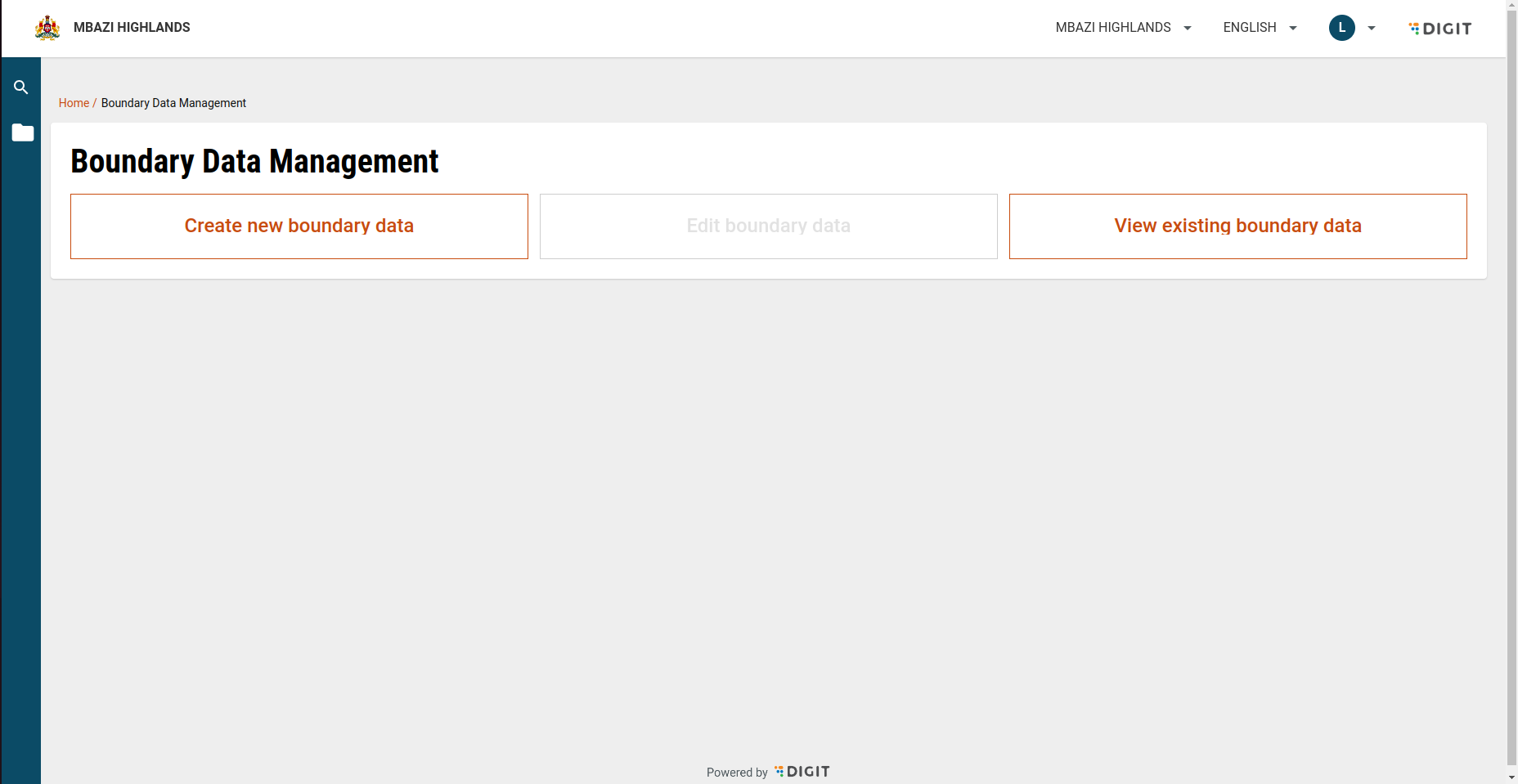1518x784 pixels.
Task: Click the DIGIT logo in the footer
Action: pyautogui.click(x=802, y=772)
